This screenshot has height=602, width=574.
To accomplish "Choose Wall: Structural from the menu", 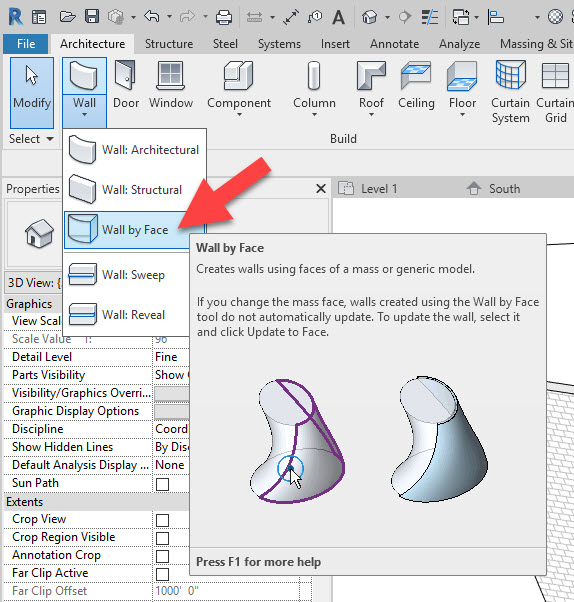I will click(x=134, y=189).
